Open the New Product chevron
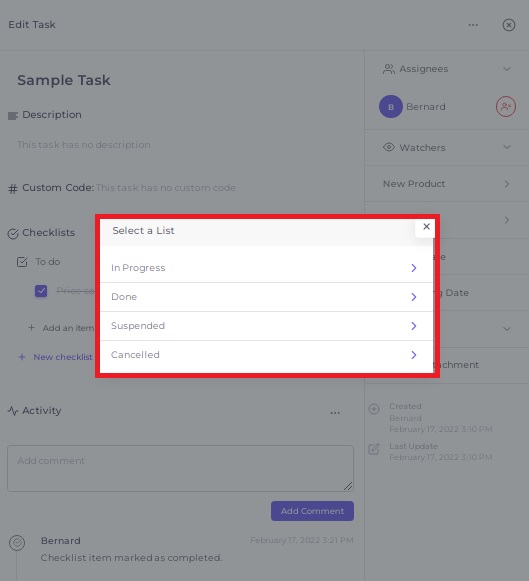Image resolution: width=529 pixels, height=581 pixels. coord(507,184)
